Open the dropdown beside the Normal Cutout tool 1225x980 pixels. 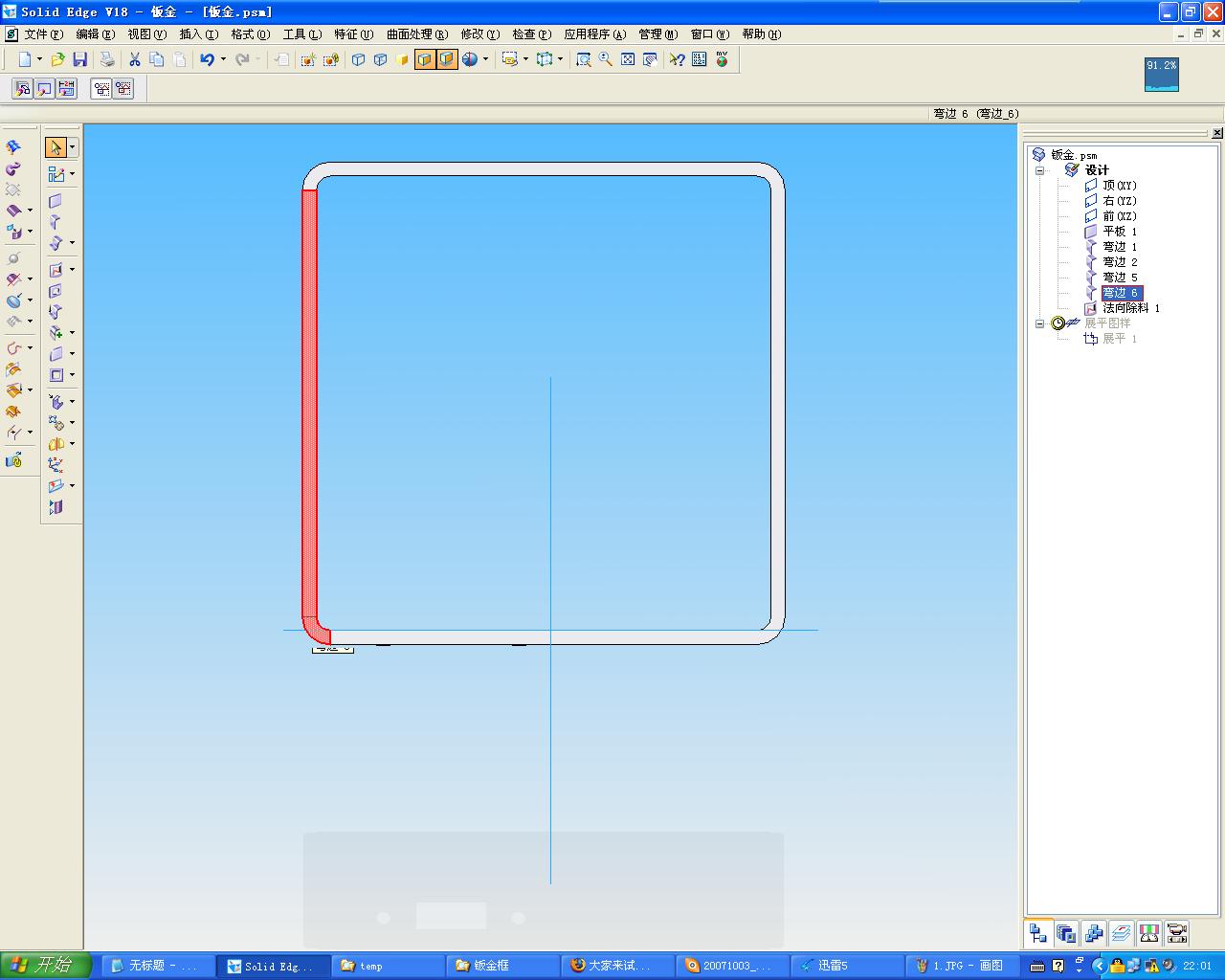click(x=72, y=270)
